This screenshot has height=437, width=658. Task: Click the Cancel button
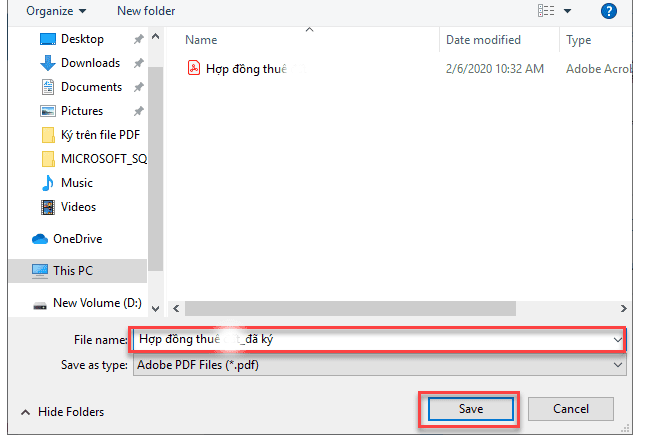[x=571, y=409]
